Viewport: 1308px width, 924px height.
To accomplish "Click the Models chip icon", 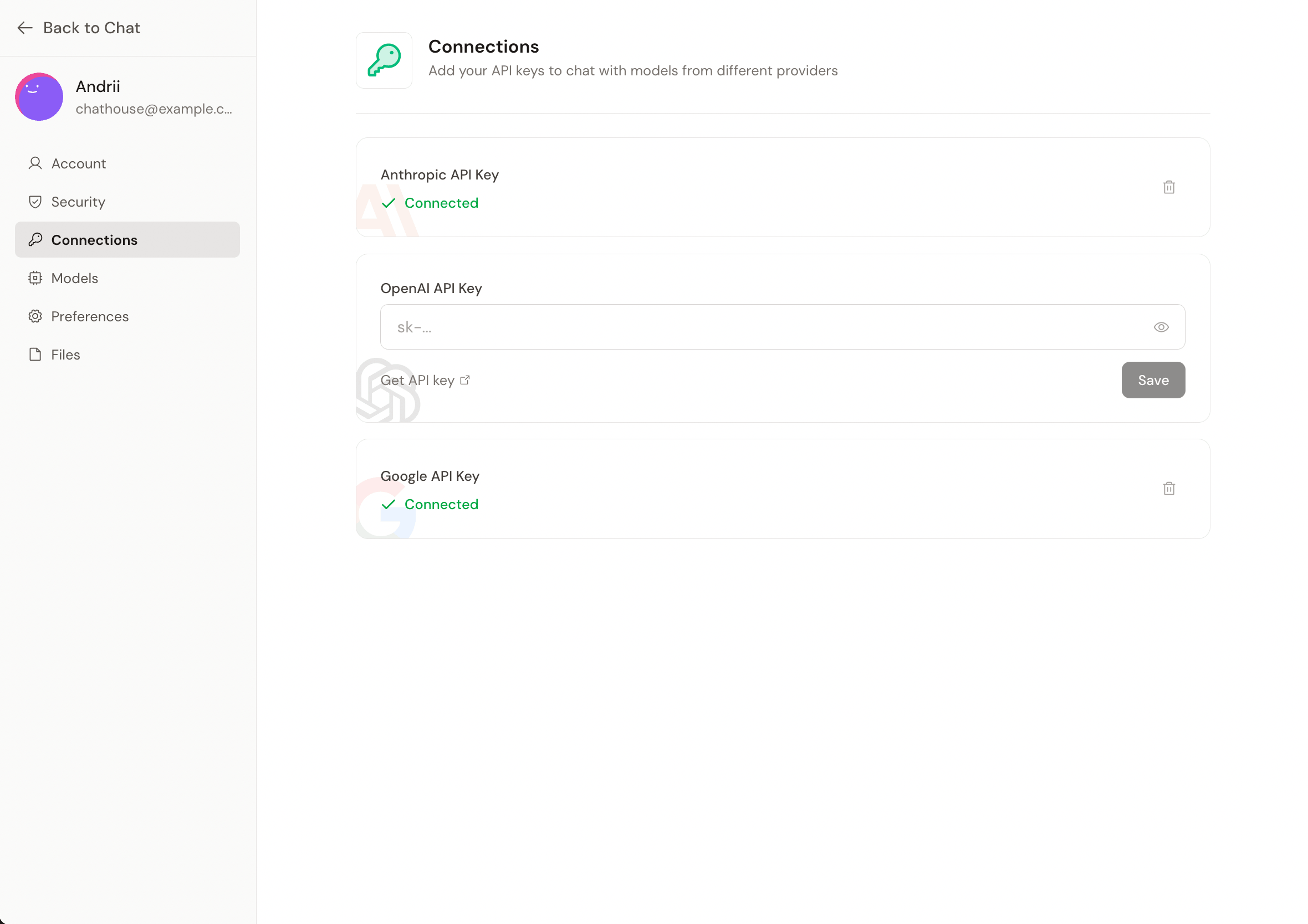I will [35, 279].
